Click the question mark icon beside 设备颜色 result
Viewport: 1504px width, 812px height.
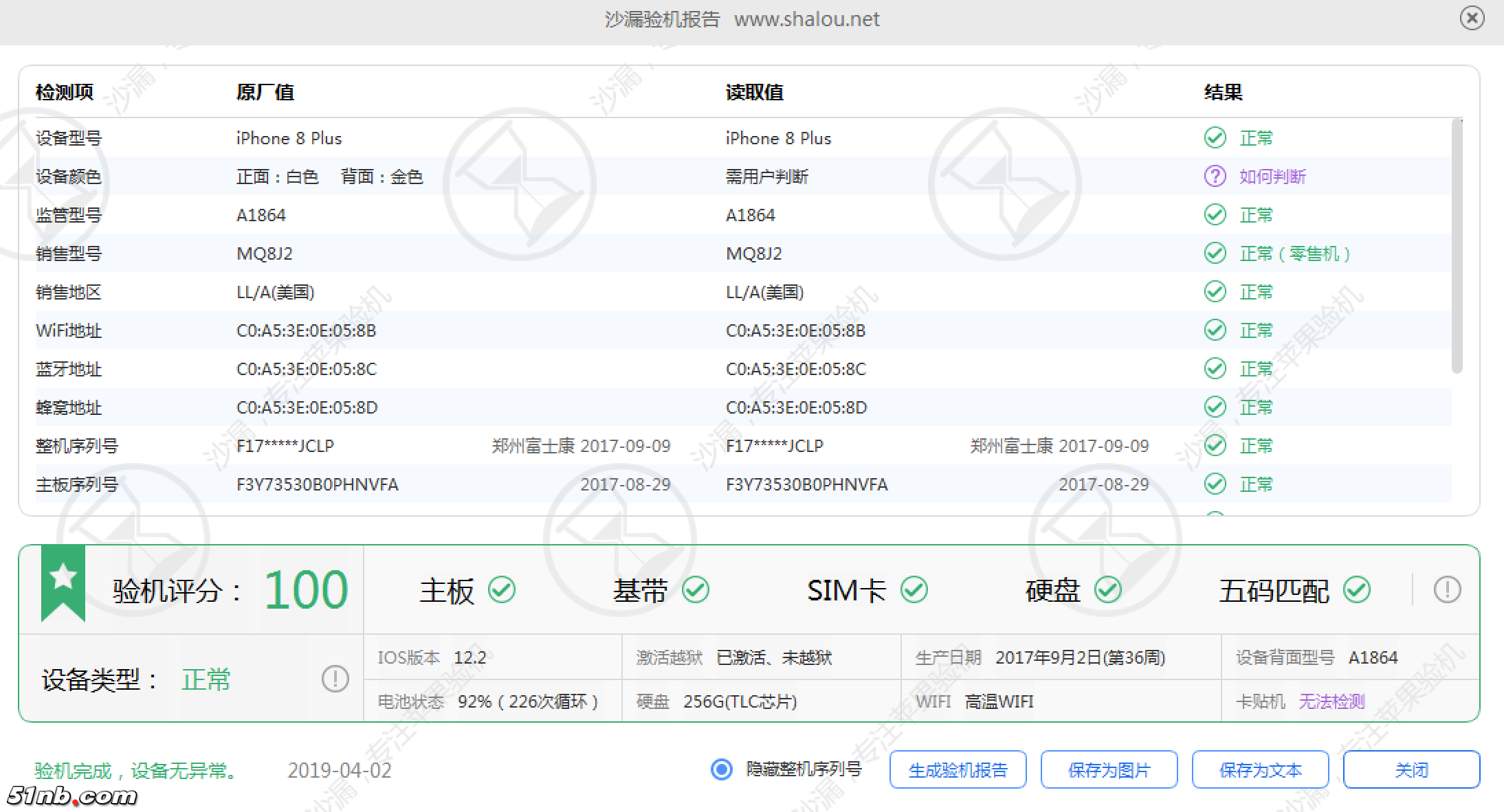pyautogui.click(x=1214, y=176)
